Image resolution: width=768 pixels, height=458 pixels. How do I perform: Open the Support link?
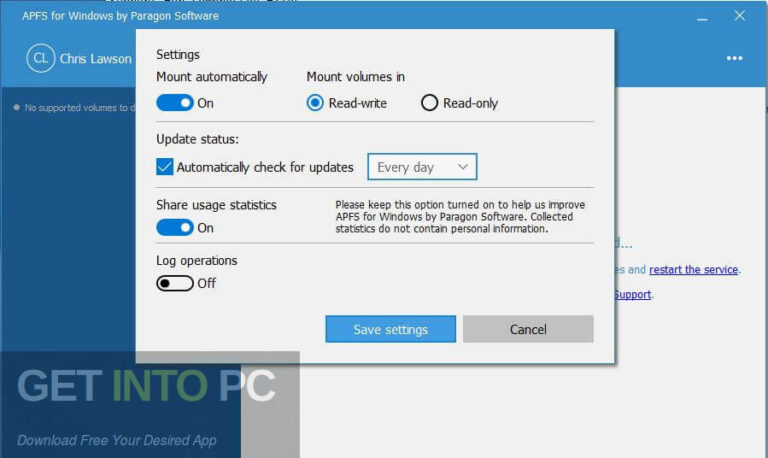pyautogui.click(x=632, y=294)
